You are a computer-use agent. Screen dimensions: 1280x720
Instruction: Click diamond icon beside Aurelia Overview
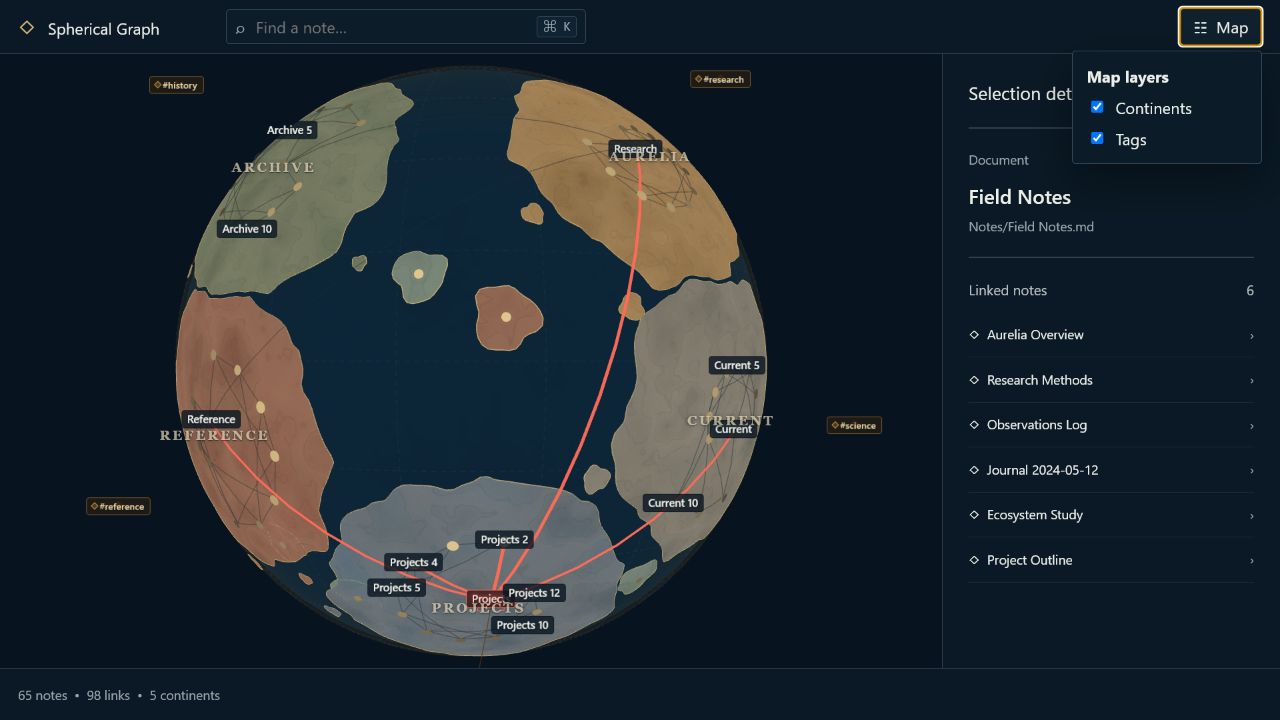[974, 335]
